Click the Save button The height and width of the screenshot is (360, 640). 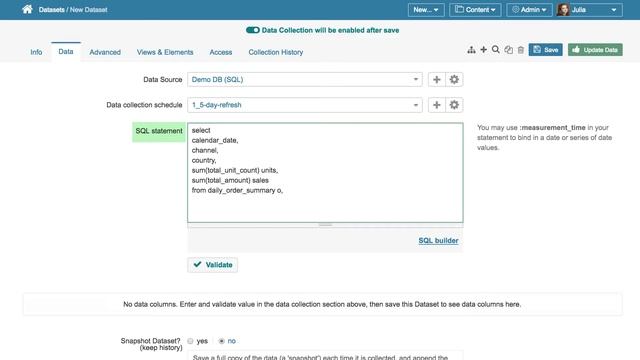545,50
